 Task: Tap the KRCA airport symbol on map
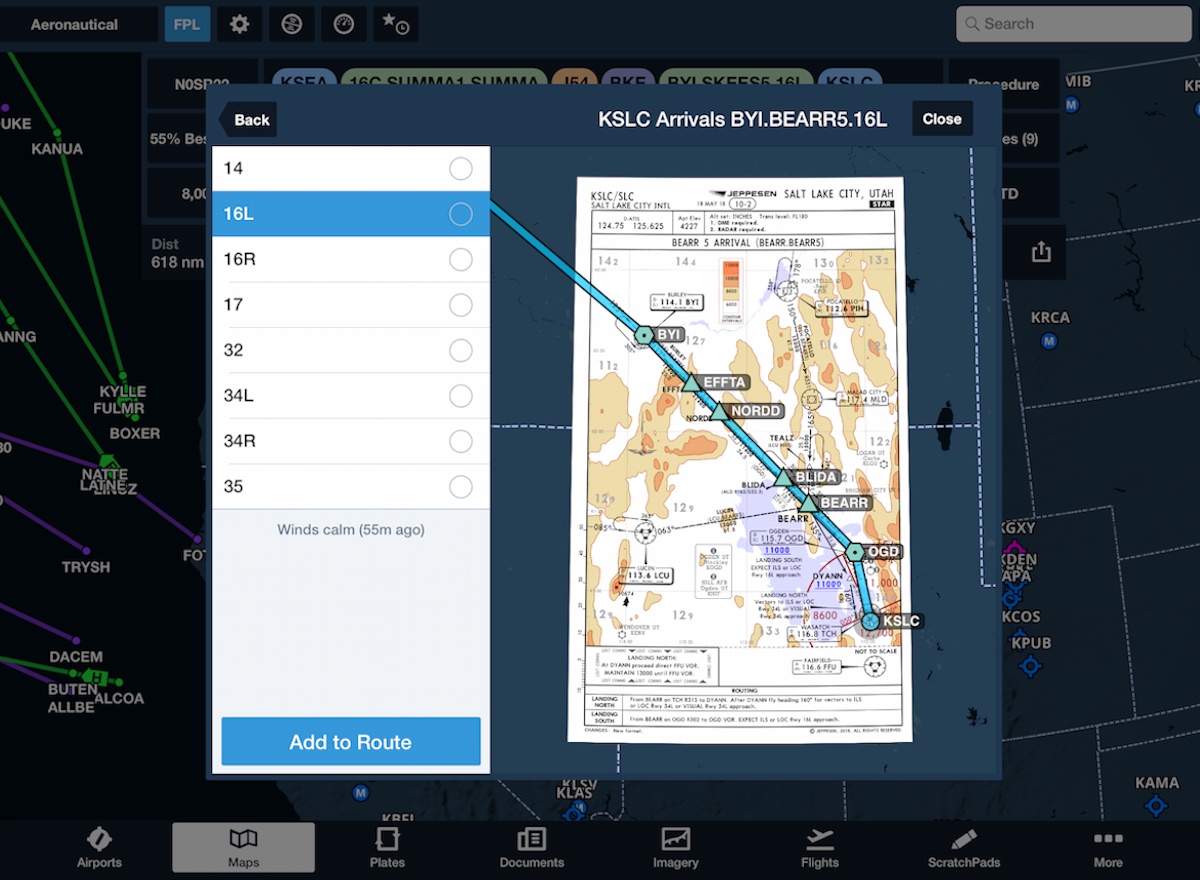[x=1049, y=341]
